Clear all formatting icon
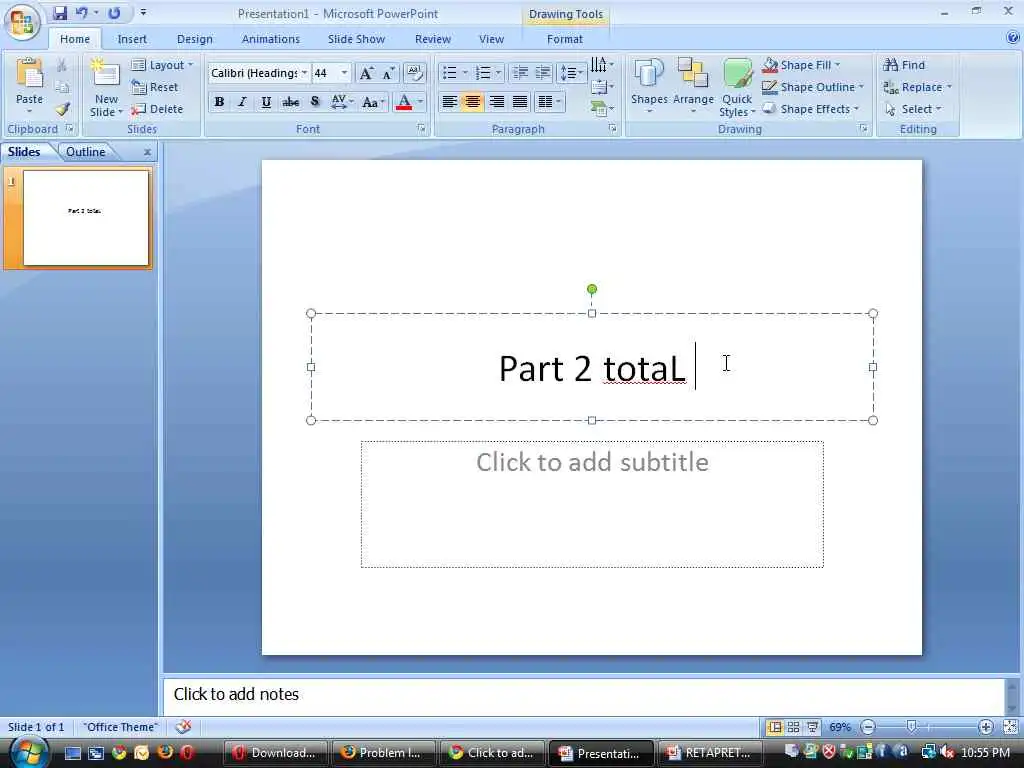The width and height of the screenshot is (1024, 768). pyautogui.click(x=414, y=72)
